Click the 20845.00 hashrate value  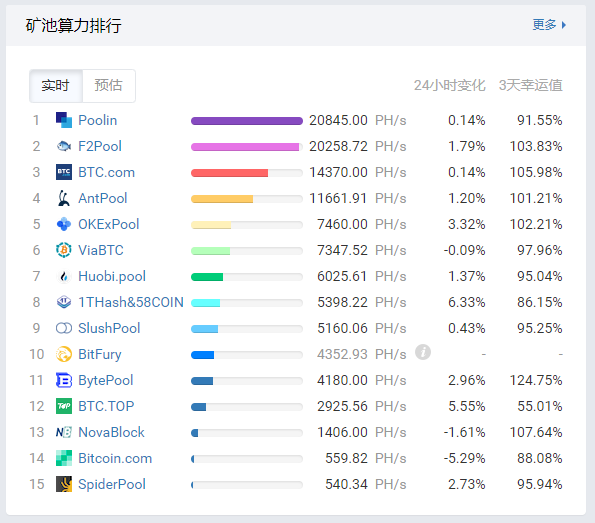click(338, 120)
